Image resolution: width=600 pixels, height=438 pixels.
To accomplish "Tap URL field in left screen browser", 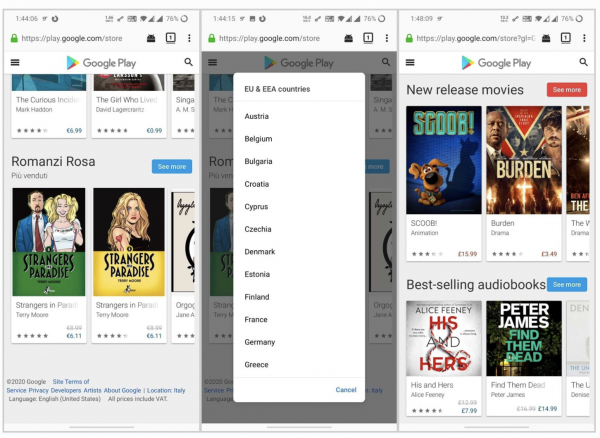I will pyautogui.click(x=72, y=38).
